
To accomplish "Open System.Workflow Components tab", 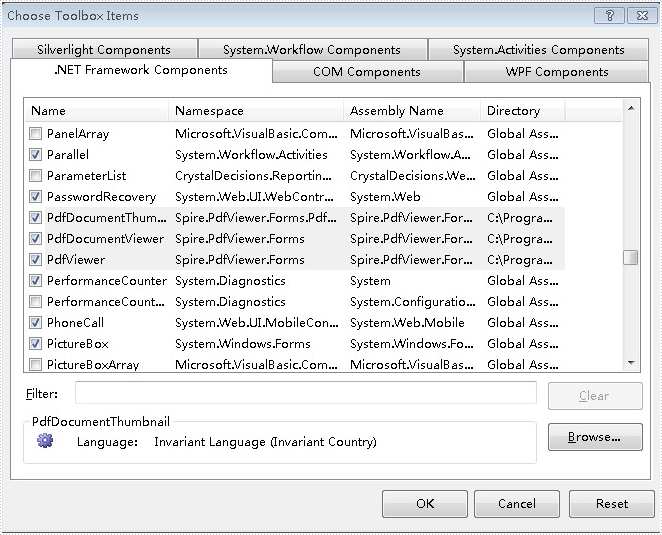I will point(312,49).
